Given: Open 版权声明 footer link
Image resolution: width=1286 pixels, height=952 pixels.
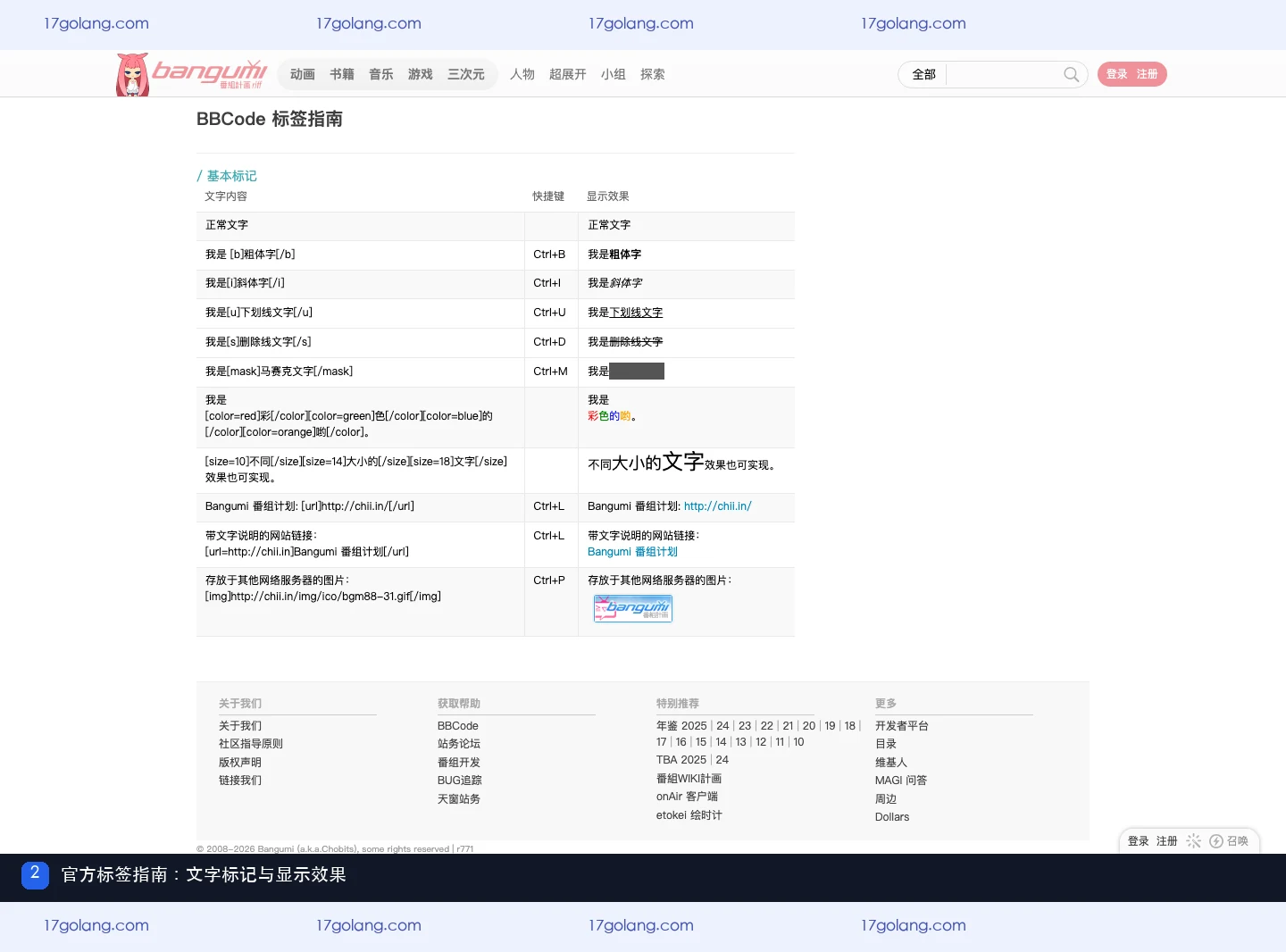Looking at the screenshot, I should point(240,763).
